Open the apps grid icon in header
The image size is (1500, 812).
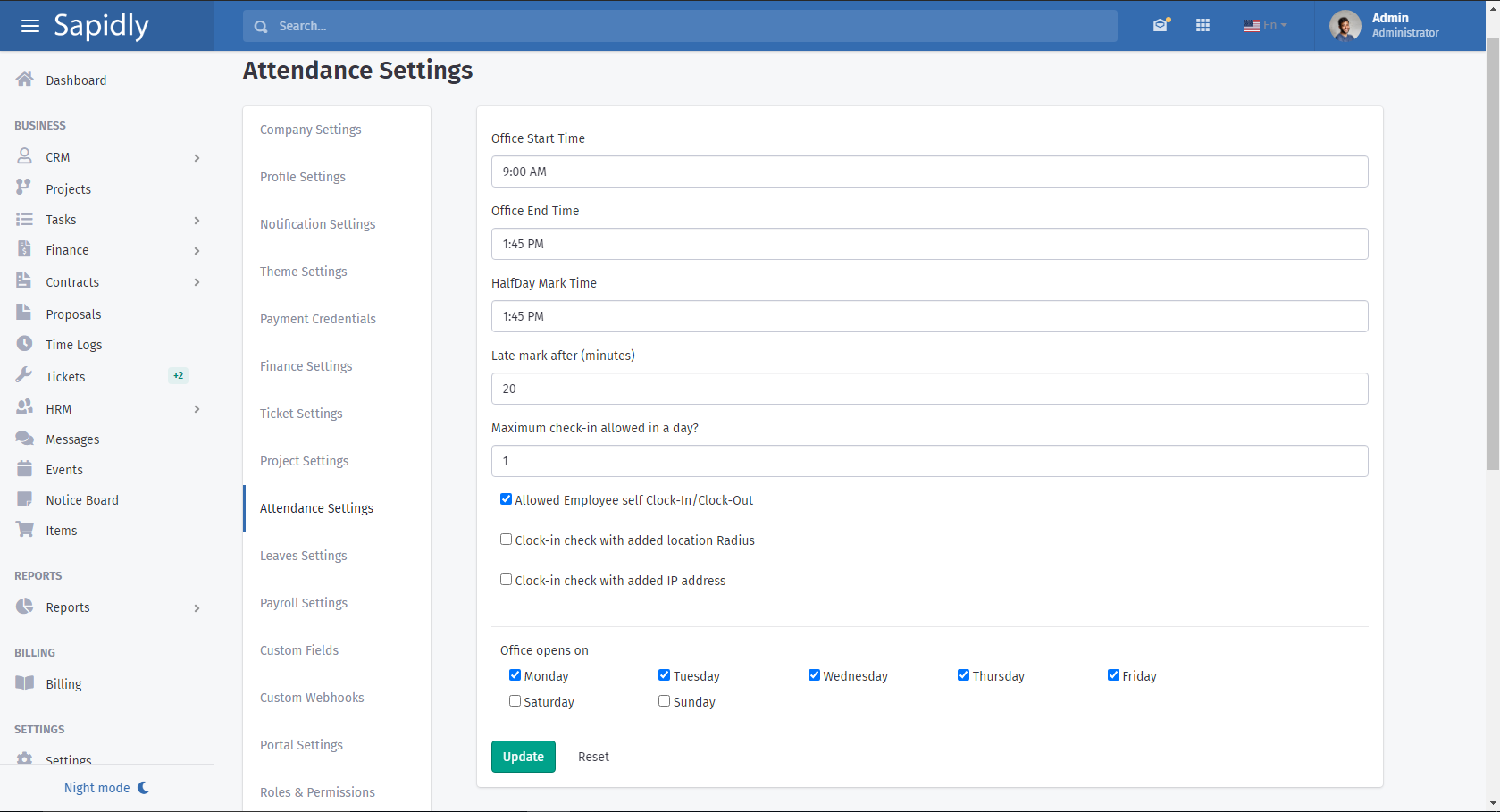(x=1203, y=25)
